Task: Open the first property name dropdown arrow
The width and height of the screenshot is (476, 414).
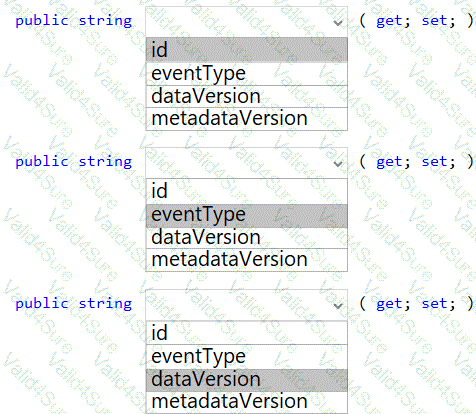Action: pyautogui.click(x=338, y=23)
